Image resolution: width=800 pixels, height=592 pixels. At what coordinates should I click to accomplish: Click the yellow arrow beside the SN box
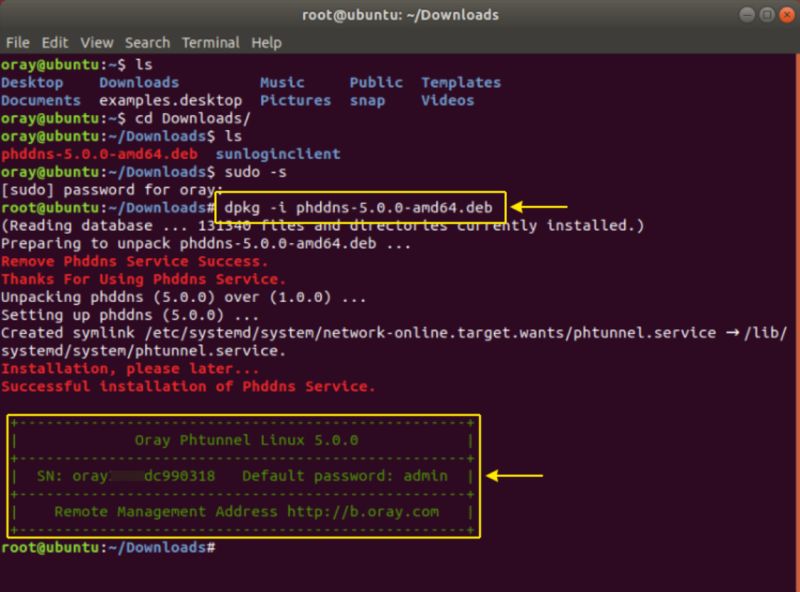click(x=517, y=476)
